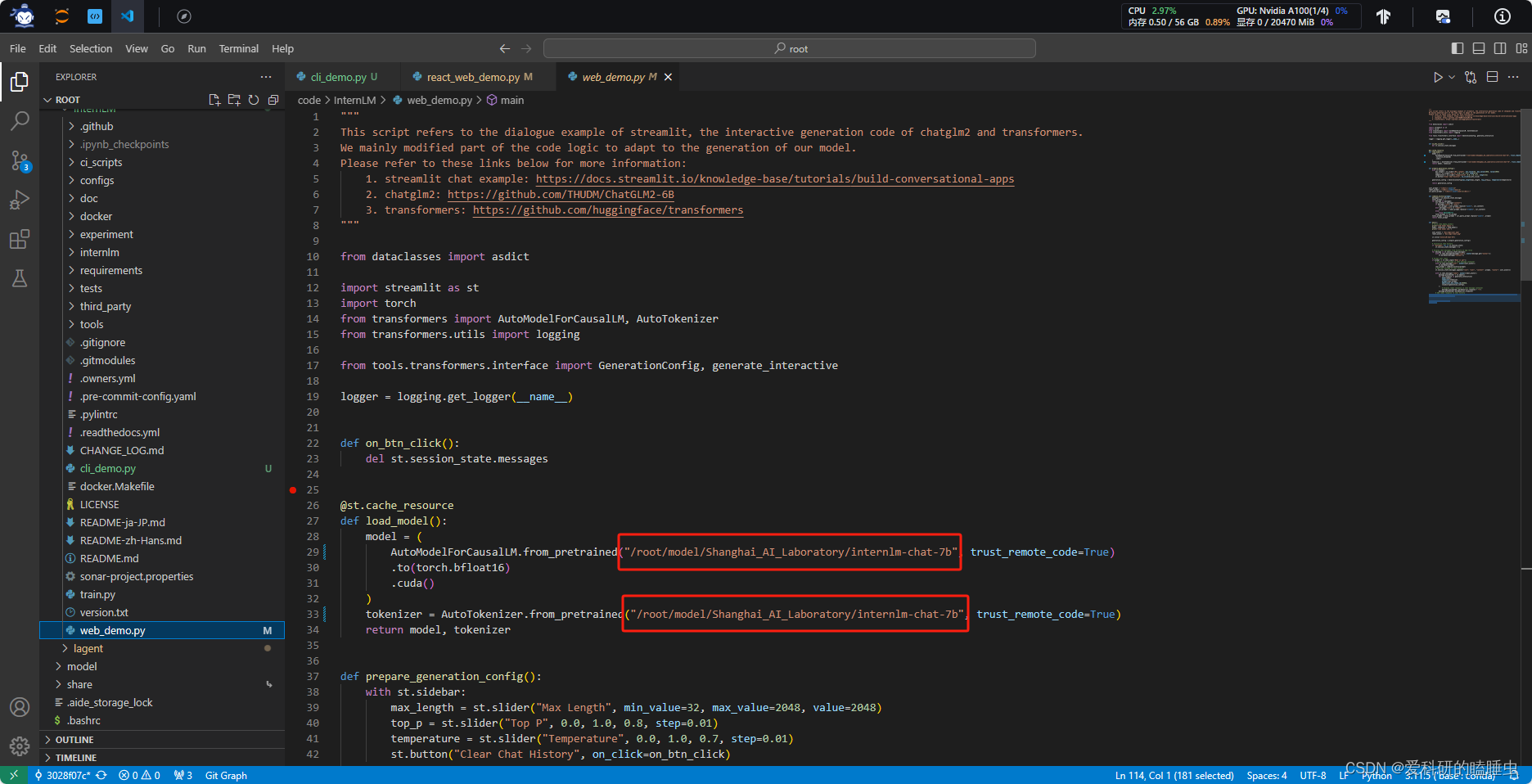Click Git Graph in status bar

tap(226, 775)
